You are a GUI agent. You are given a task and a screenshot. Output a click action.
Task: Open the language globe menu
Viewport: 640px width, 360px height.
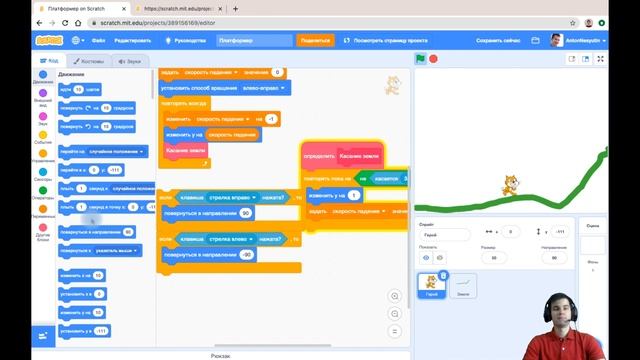coord(78,40)
